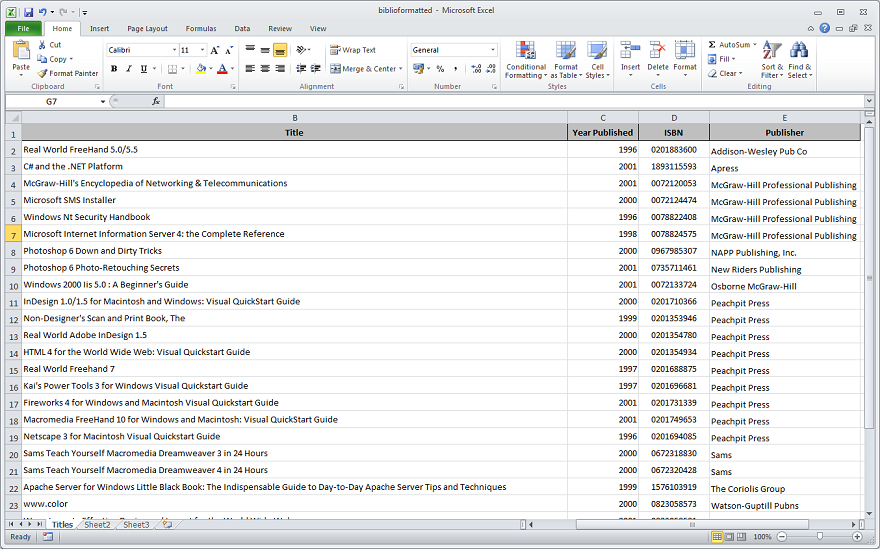Screen dimensions: 880x549
Task: Click the Paste clipboard icon
Action: [21, 51]
